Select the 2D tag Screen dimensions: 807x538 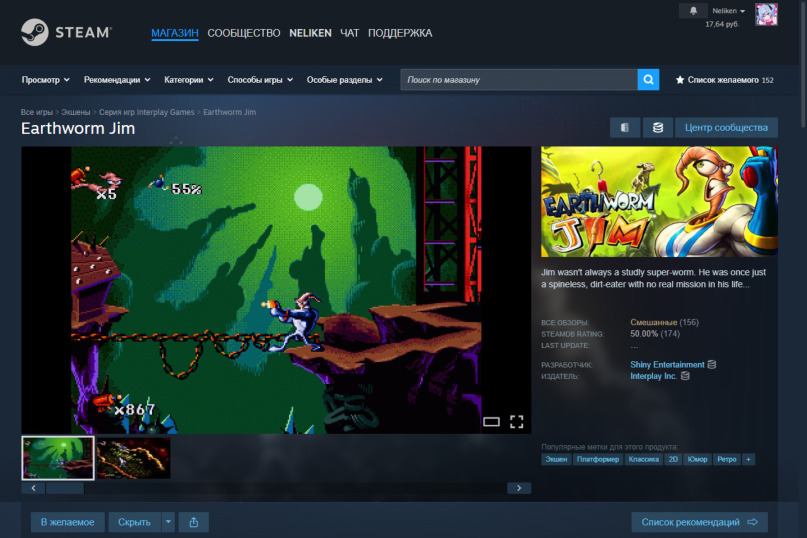tap(673, 459)
